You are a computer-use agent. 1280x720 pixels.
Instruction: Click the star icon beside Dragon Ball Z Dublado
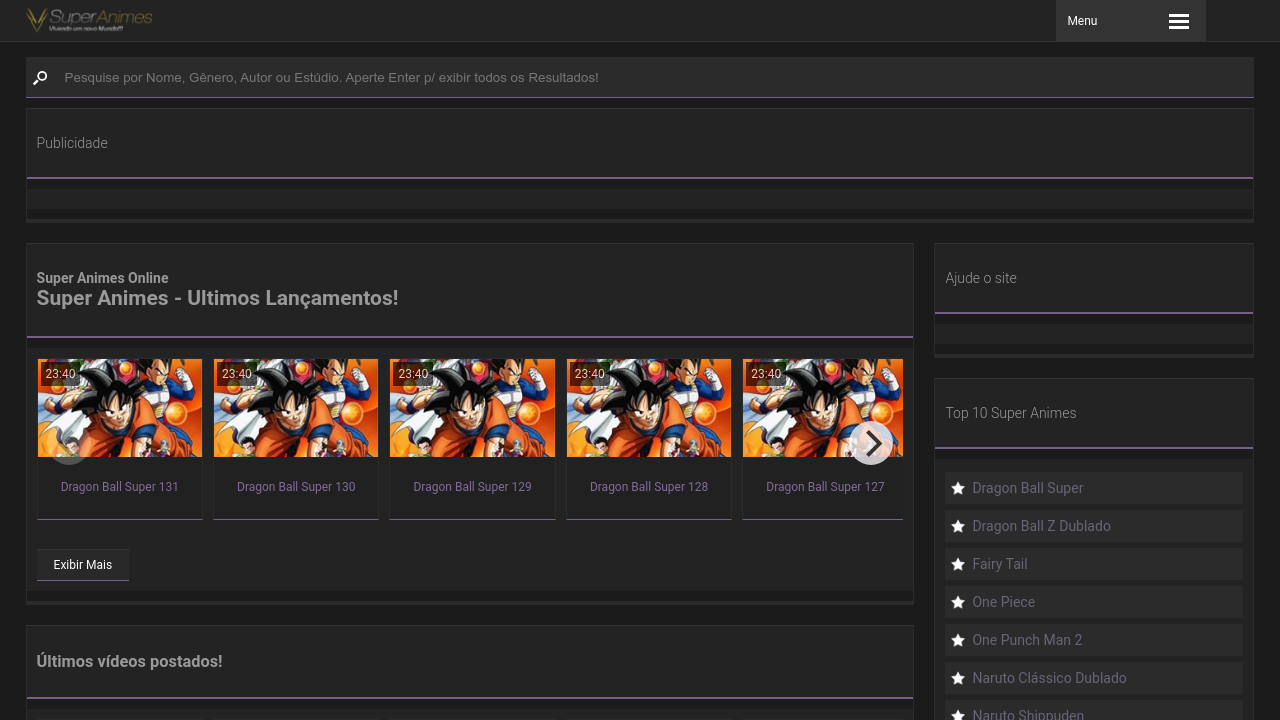click(x=958, y=526)
